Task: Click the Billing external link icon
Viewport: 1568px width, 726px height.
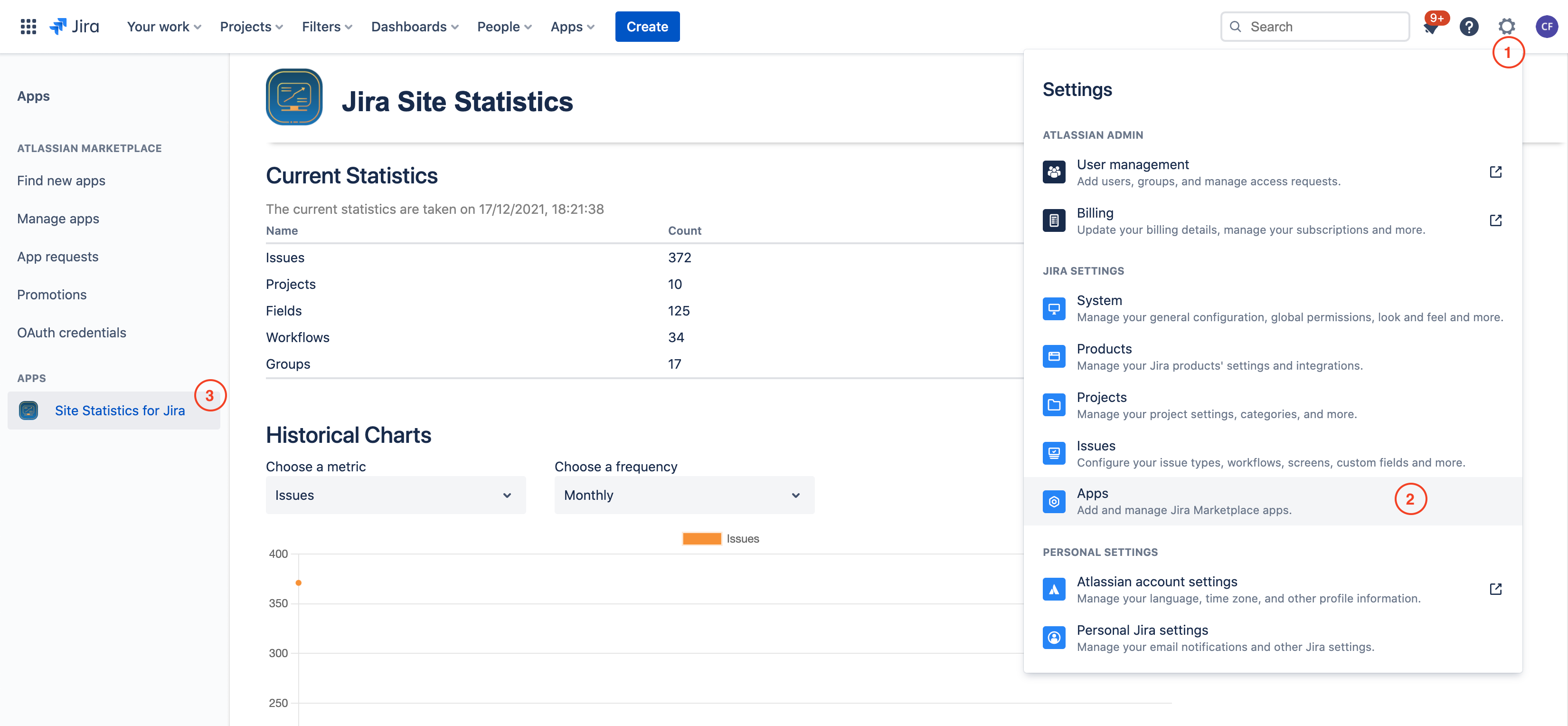Action: click(1495, 220)
